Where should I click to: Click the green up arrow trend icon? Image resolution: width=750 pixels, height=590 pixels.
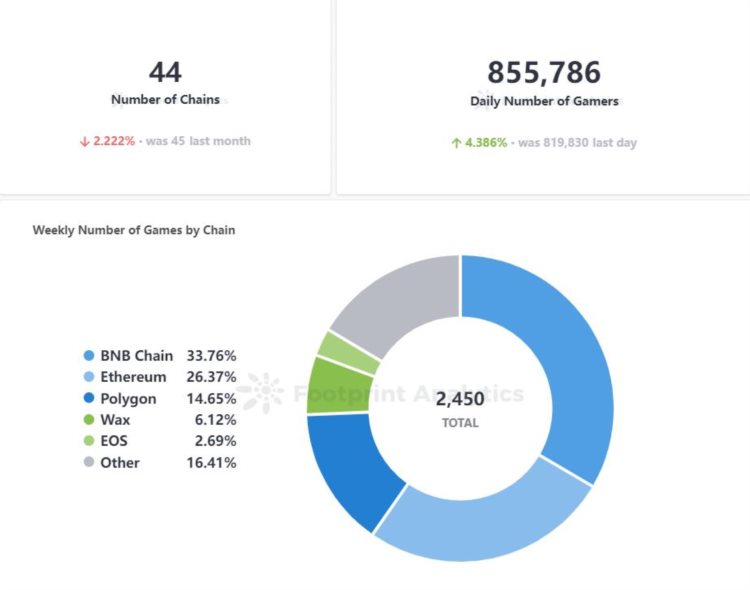[456, 143]
